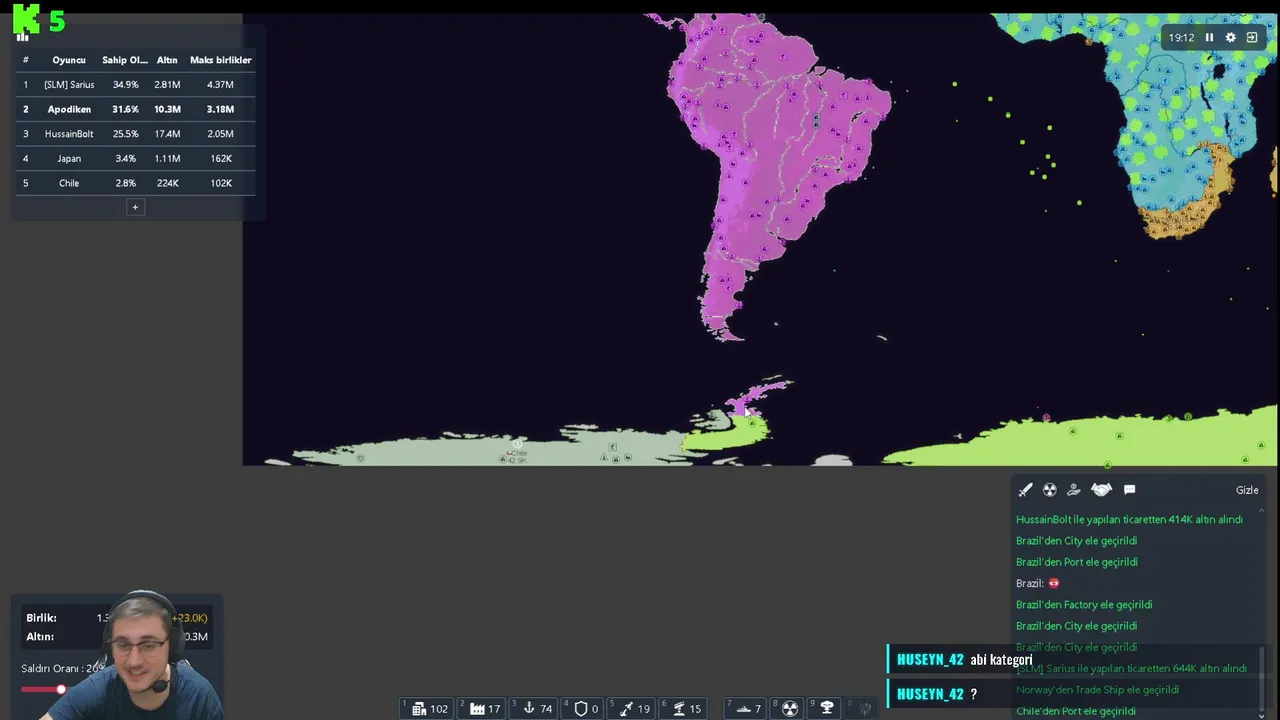The height and width of the screenshot is (720, 1280).
Task: Toggle the chat bubble events filter
Action: pyautogui.click(x=1129, y=490)
